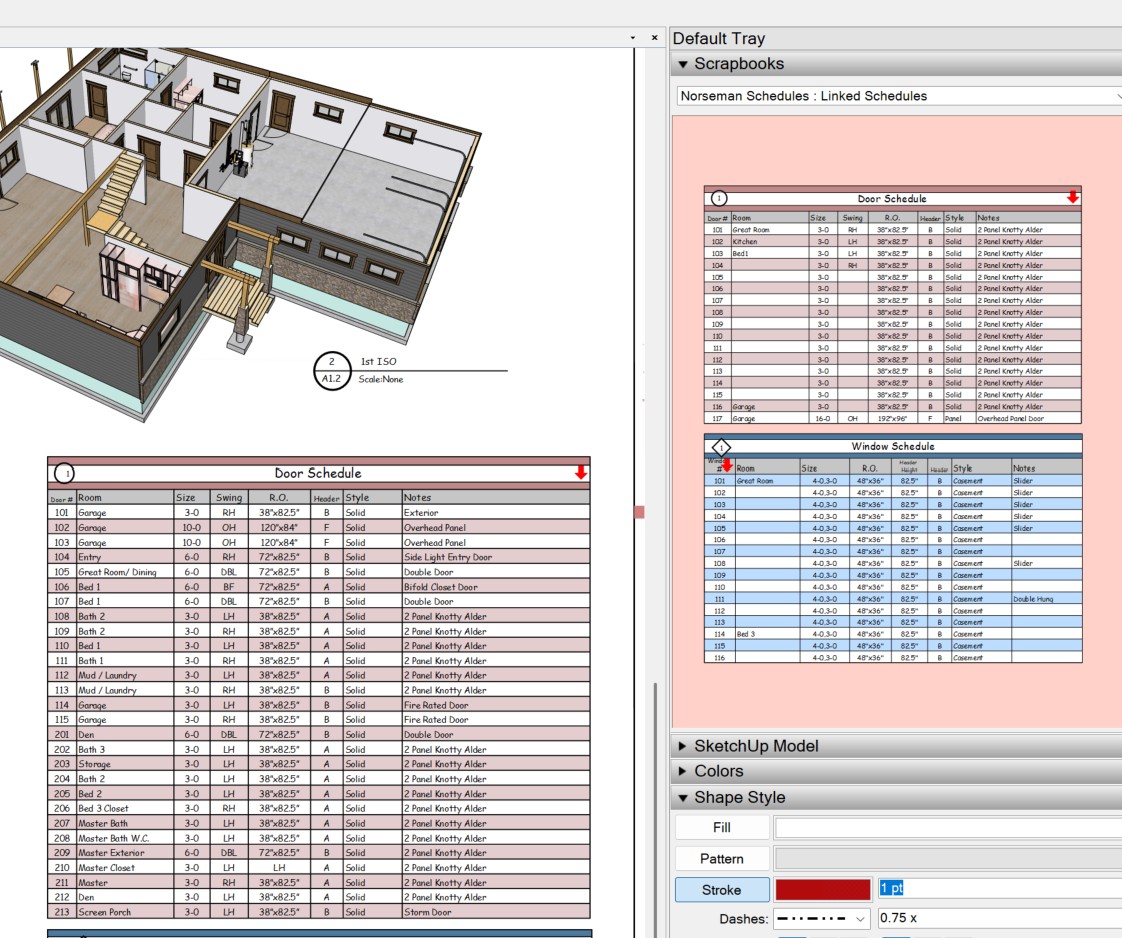Click the circled 1 tag on the scrapbook Door Schedule
Screen dimensions: 1122x938
(x=718, y=198)
